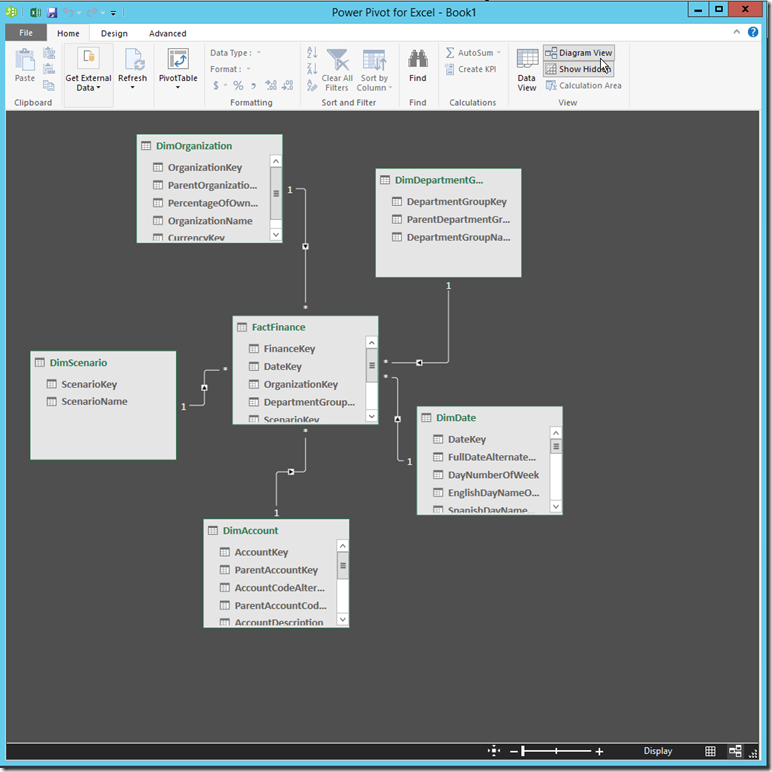This screenshot has height=772, width=772.
Task: Click the down scroll arrow in DimOrganization
Action: [276, 234]
